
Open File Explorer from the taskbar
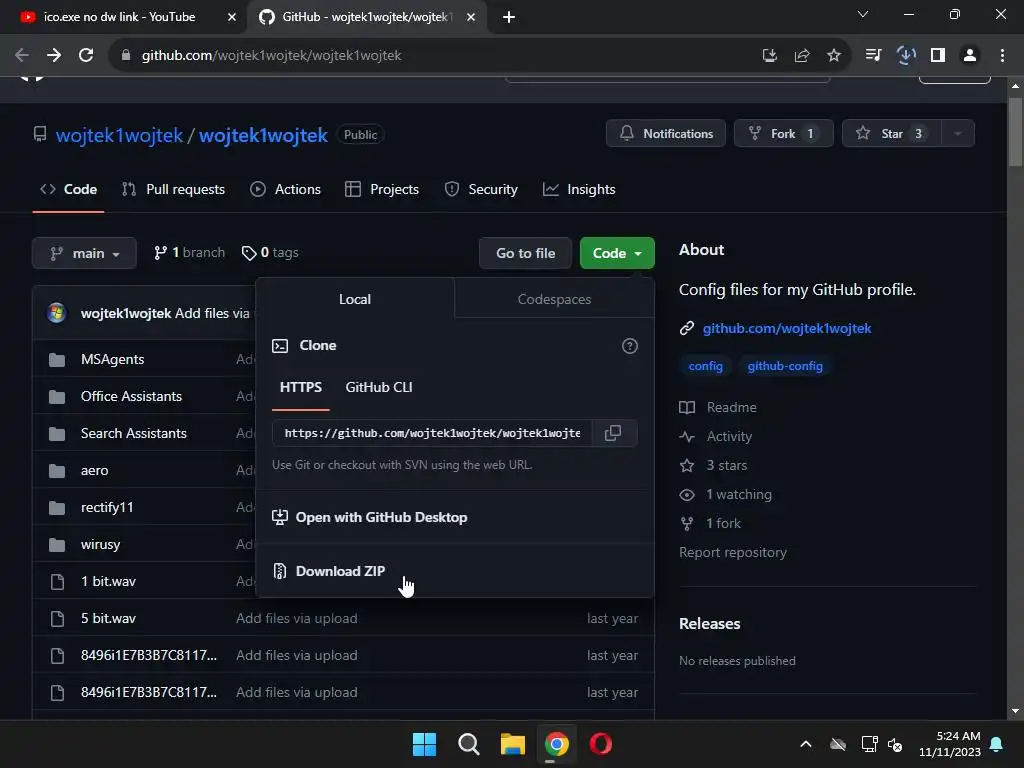(x=513, y=744)
